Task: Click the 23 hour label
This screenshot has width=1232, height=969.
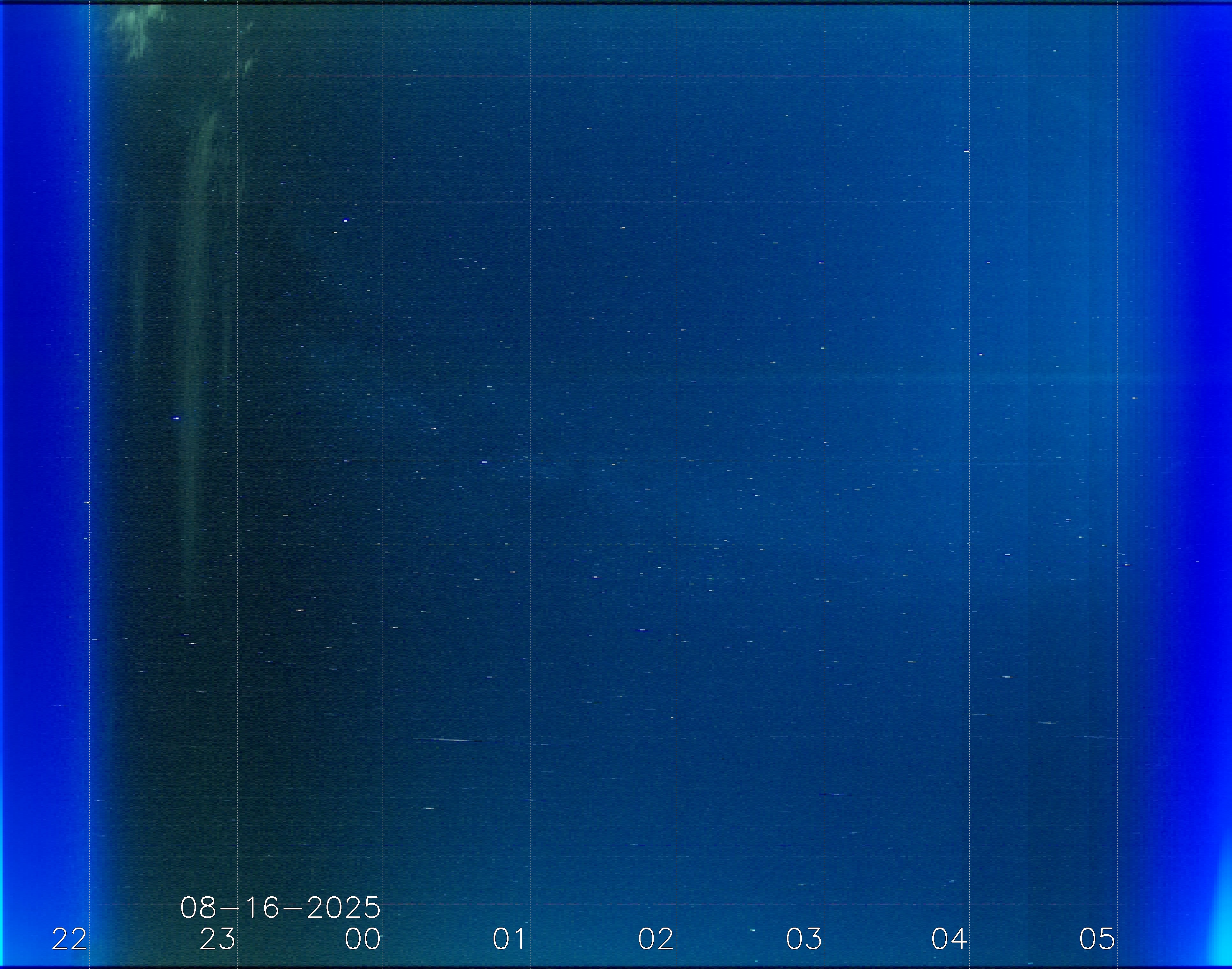Action: 217,939
